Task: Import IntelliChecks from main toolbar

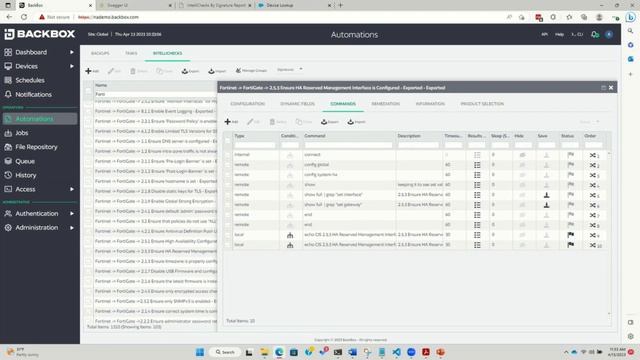Action: click(x=217, y=71)
